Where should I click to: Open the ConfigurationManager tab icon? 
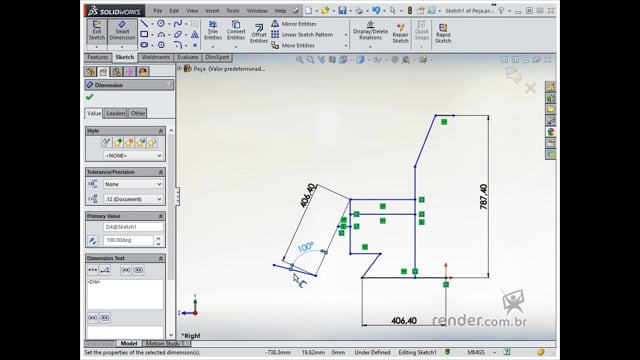[116, 72]
